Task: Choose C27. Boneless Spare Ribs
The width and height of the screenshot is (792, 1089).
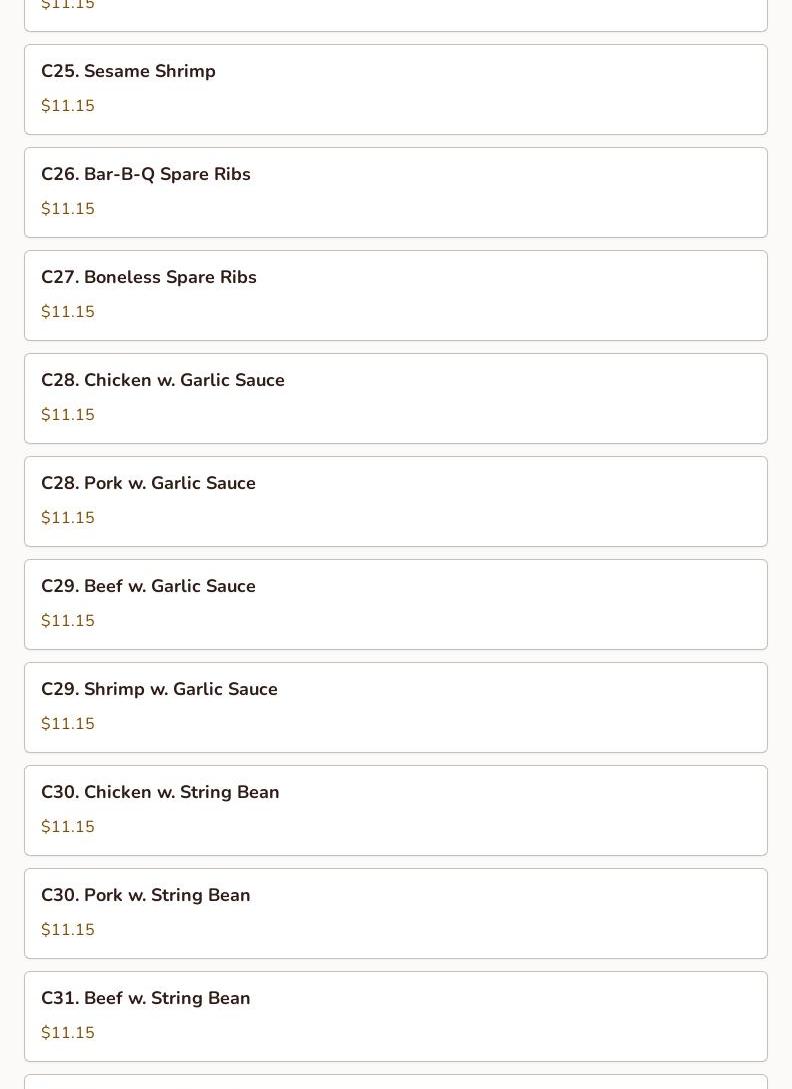Action: click(x=149, y=278)
